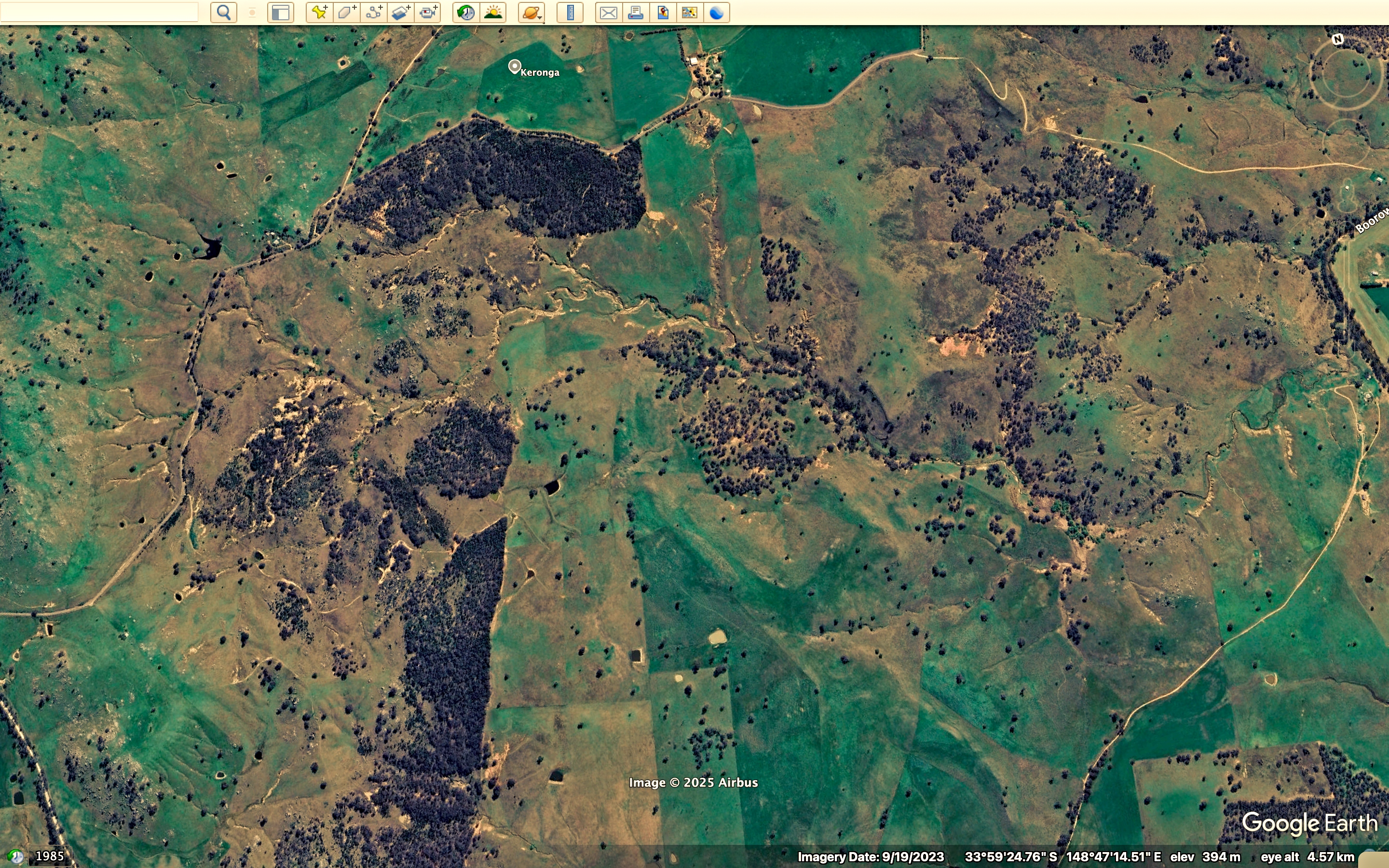Save image of current view
Screen dimensions: 1389x868
coord(662,13)
